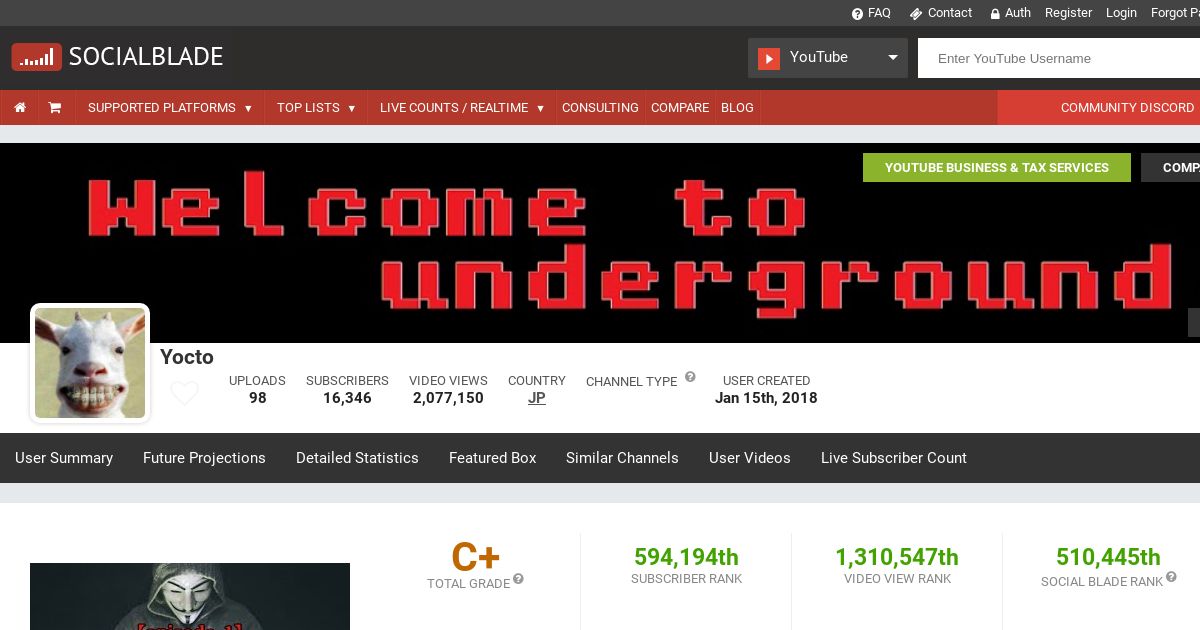Click the Contact link
This screenshot has width=1200, height=630.
tap(950, 13)
